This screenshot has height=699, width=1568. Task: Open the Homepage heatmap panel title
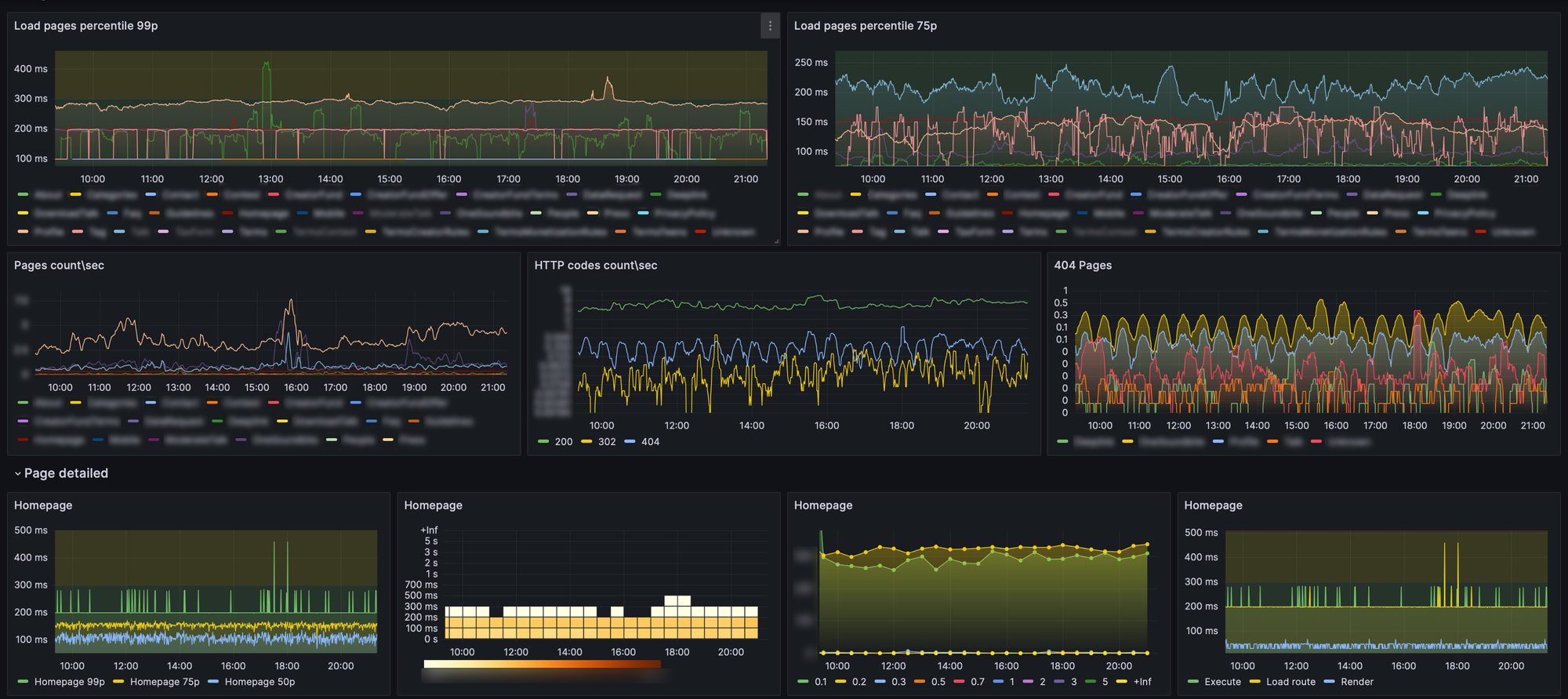[433, 505]
